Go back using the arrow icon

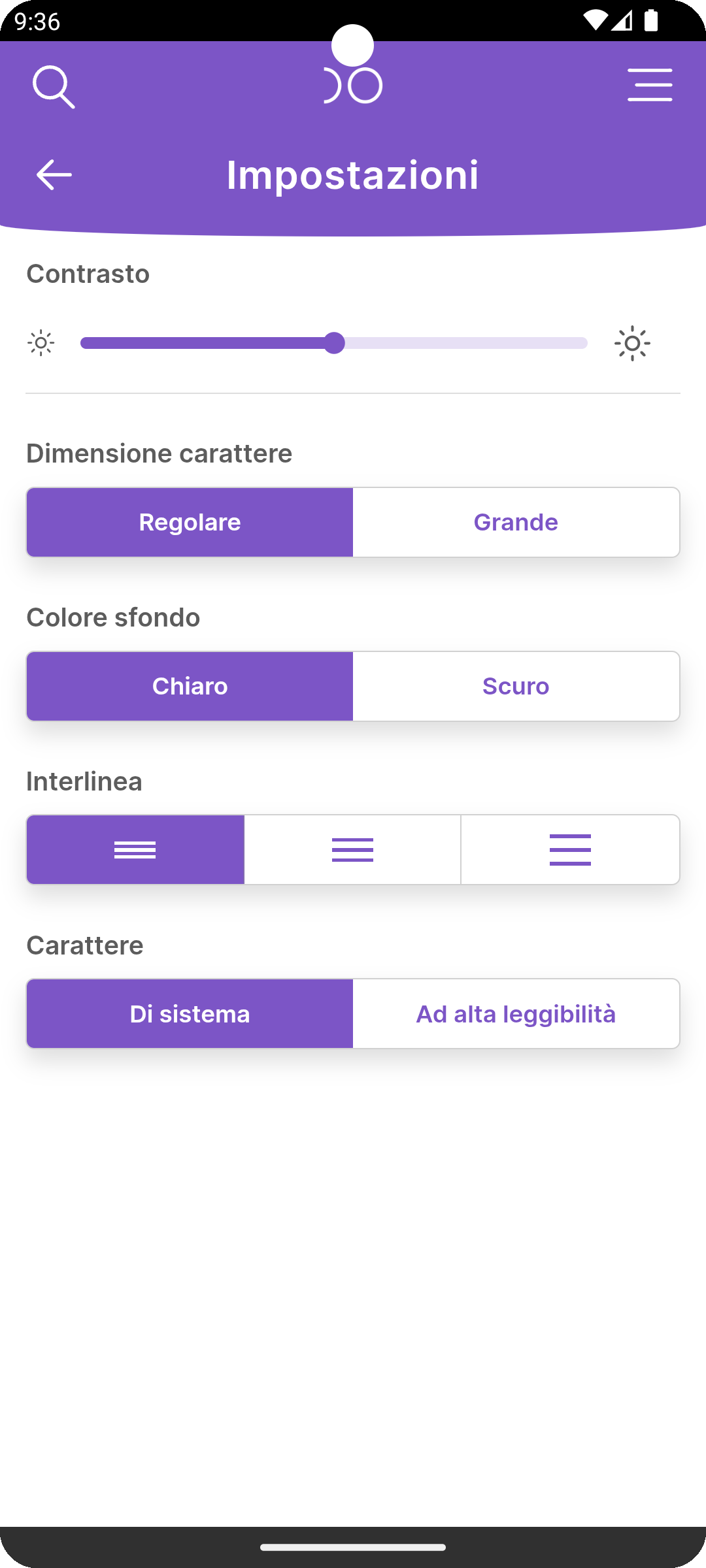(x=54, y=174)
